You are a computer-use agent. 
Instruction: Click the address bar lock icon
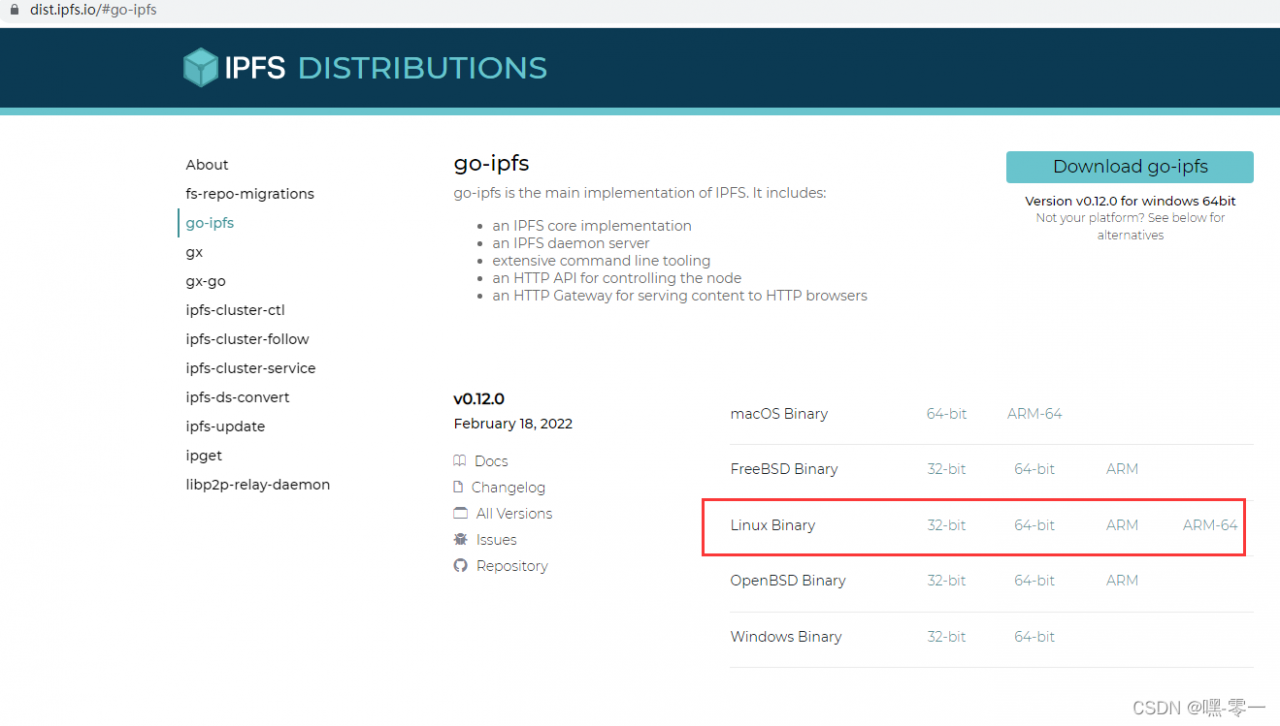[13, 10]
